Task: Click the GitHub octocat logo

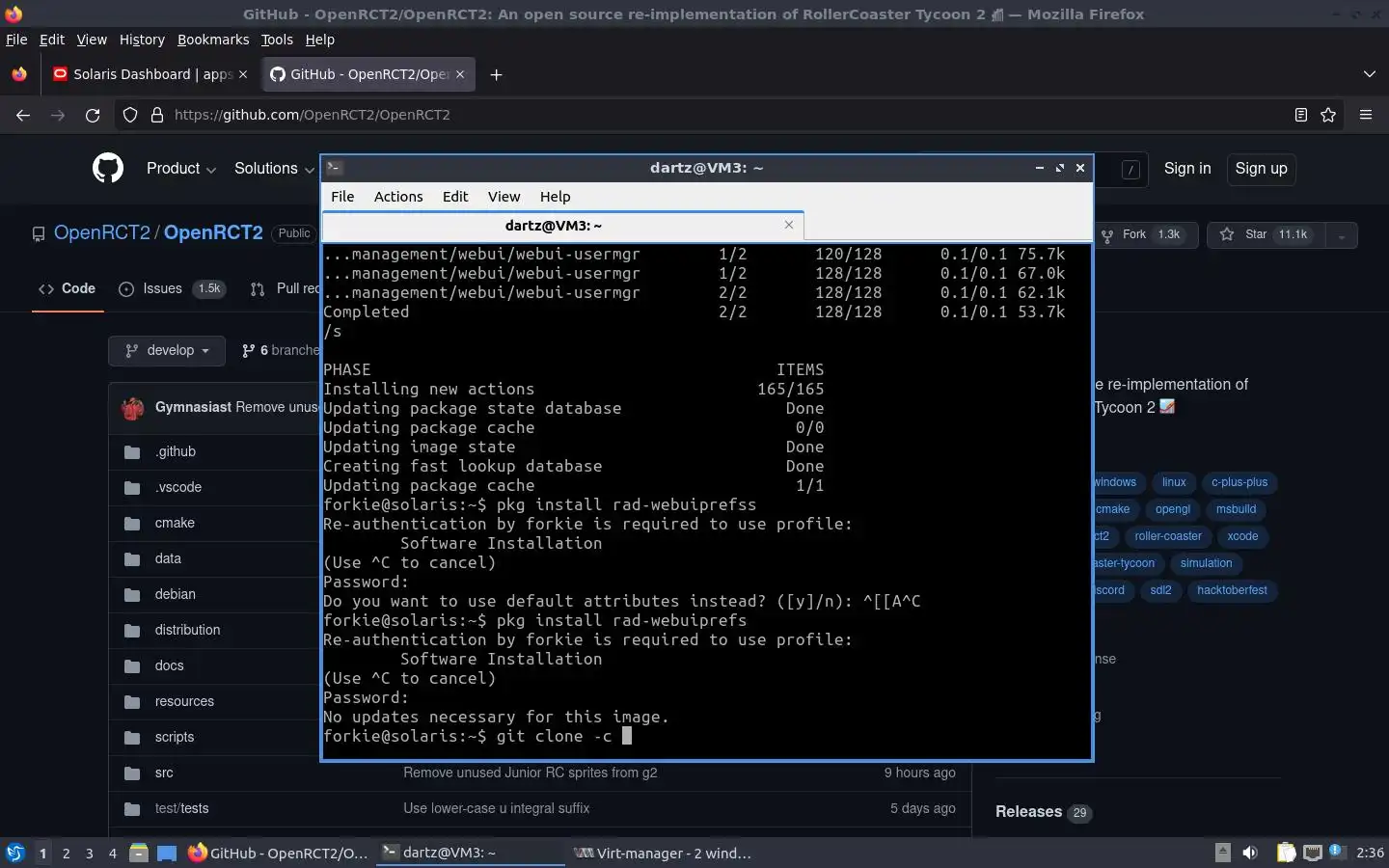Action: tap(108, 169)
